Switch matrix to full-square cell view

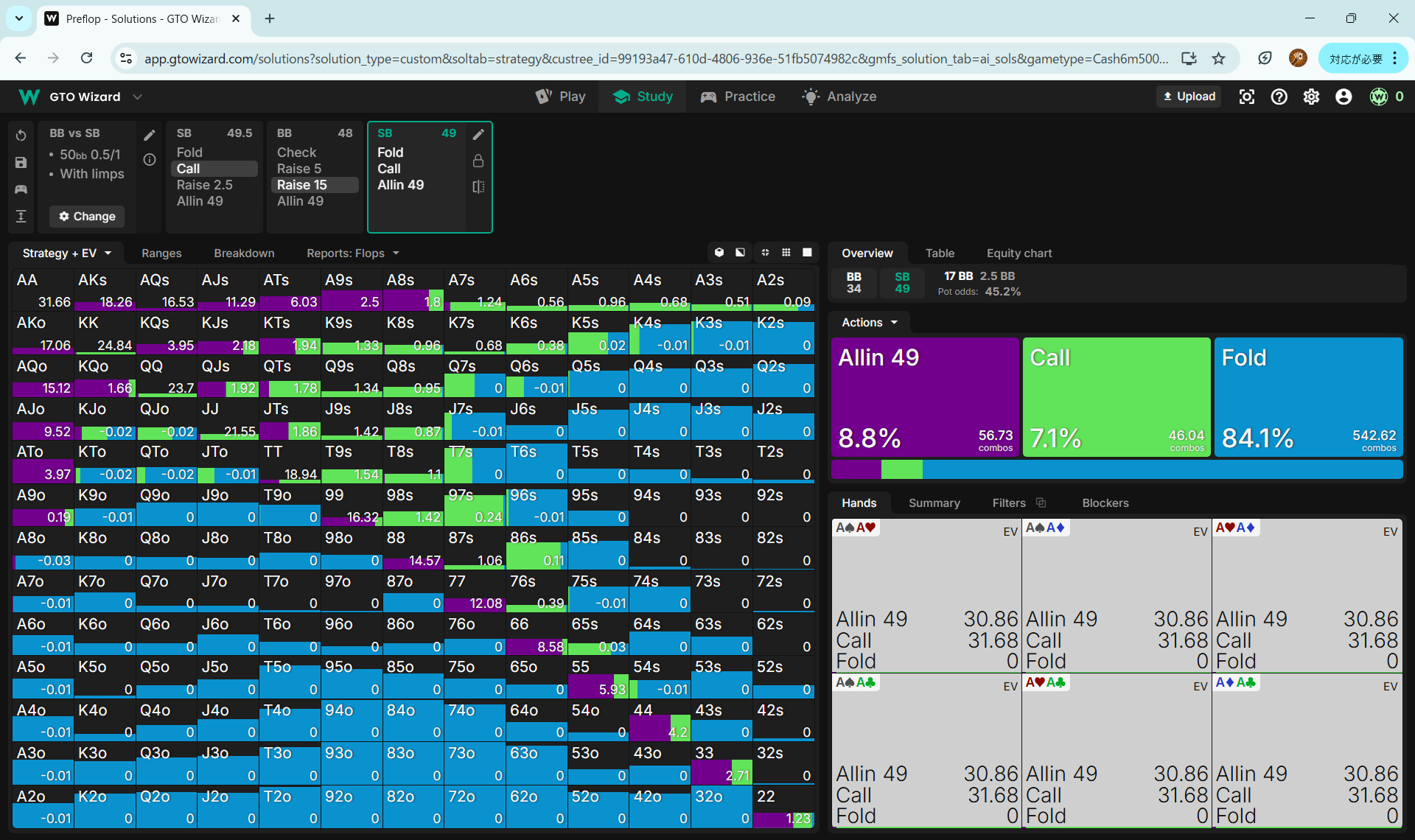(807, 253)
